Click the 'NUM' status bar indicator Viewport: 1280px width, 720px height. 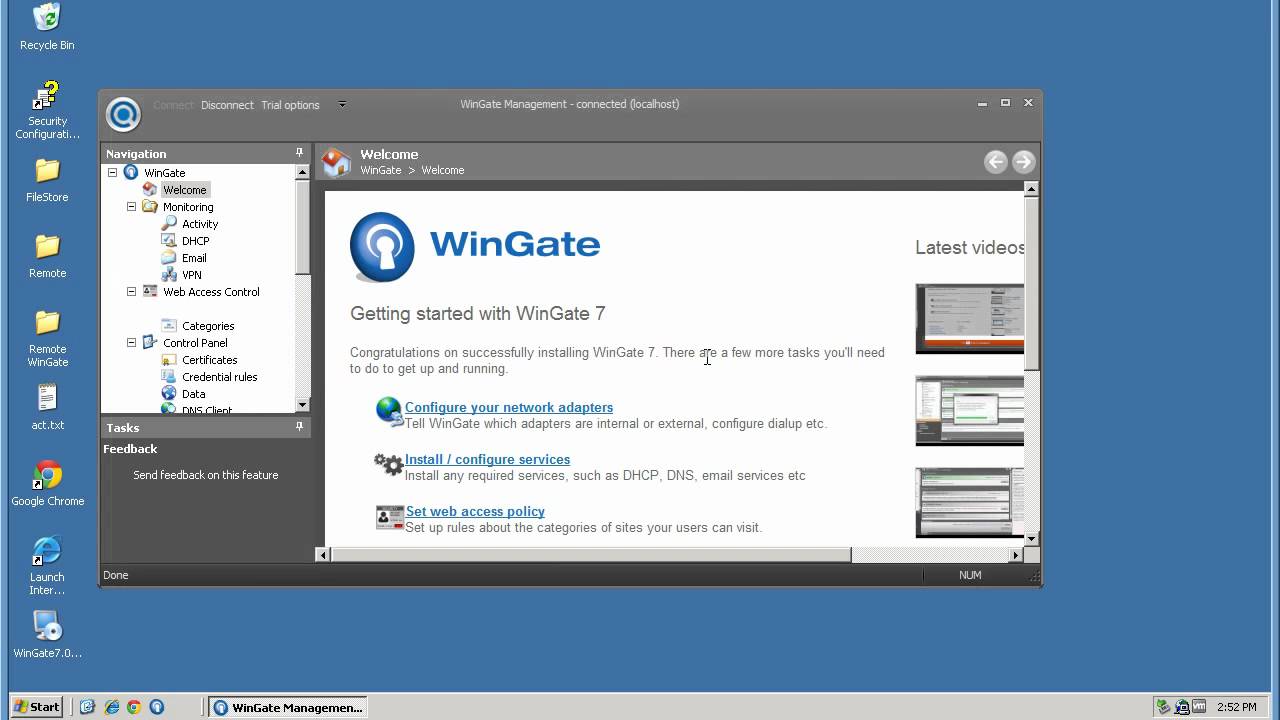point(970,575)
